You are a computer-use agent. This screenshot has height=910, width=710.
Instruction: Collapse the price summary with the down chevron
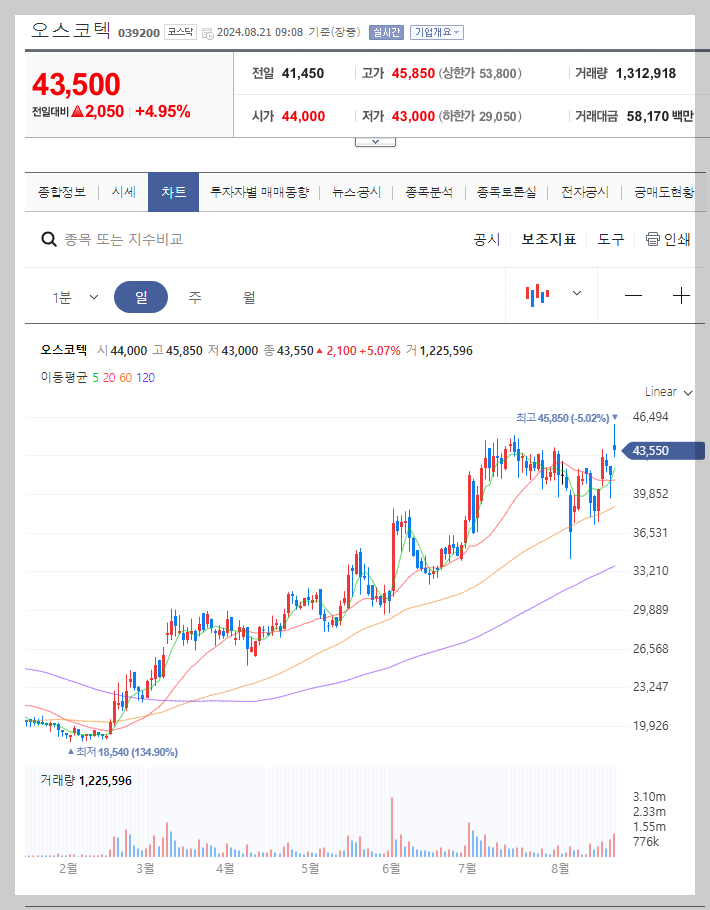374,140
